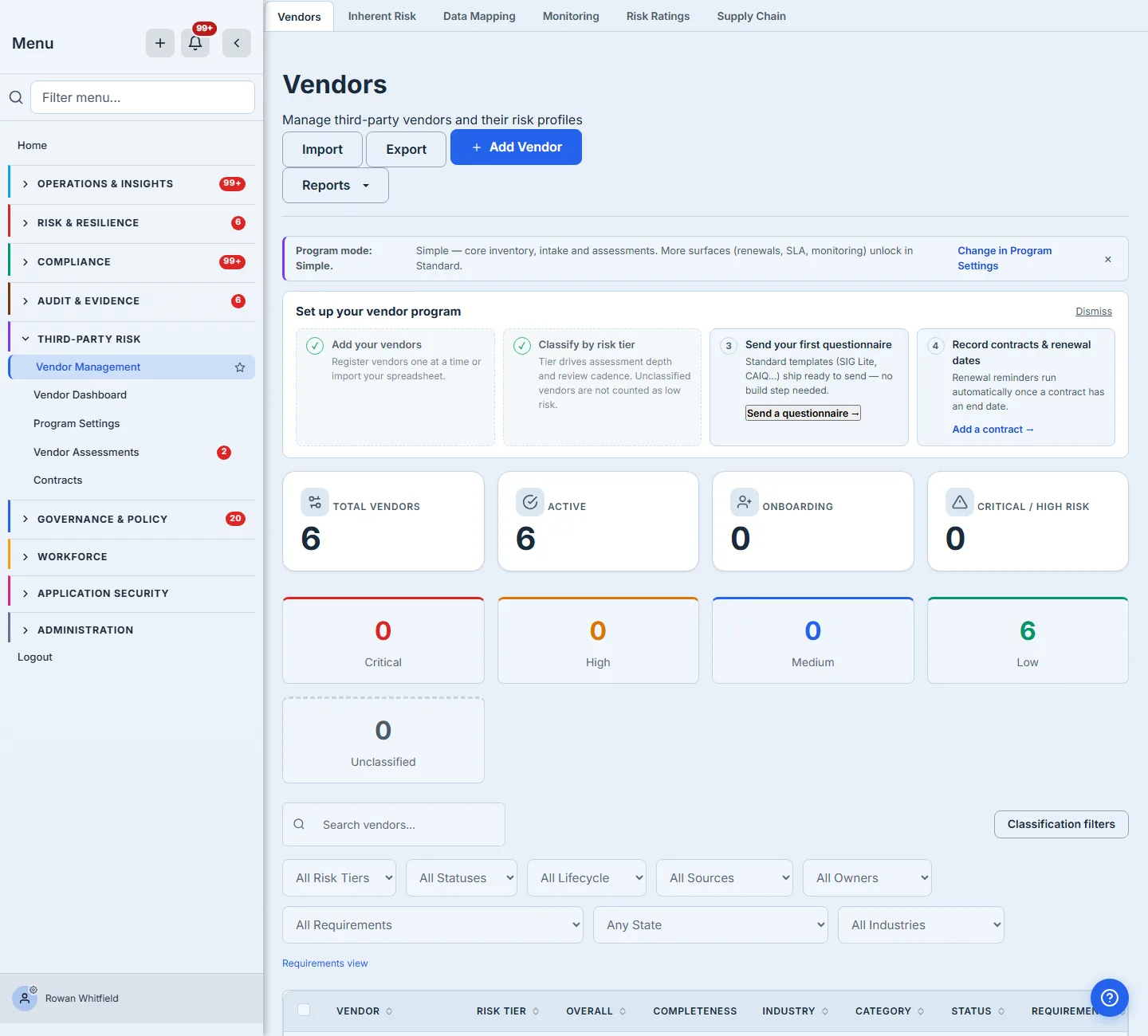Click Send a questionnaire button
The height and width of the screenshot is (1036, 1148).
point(803,413)
